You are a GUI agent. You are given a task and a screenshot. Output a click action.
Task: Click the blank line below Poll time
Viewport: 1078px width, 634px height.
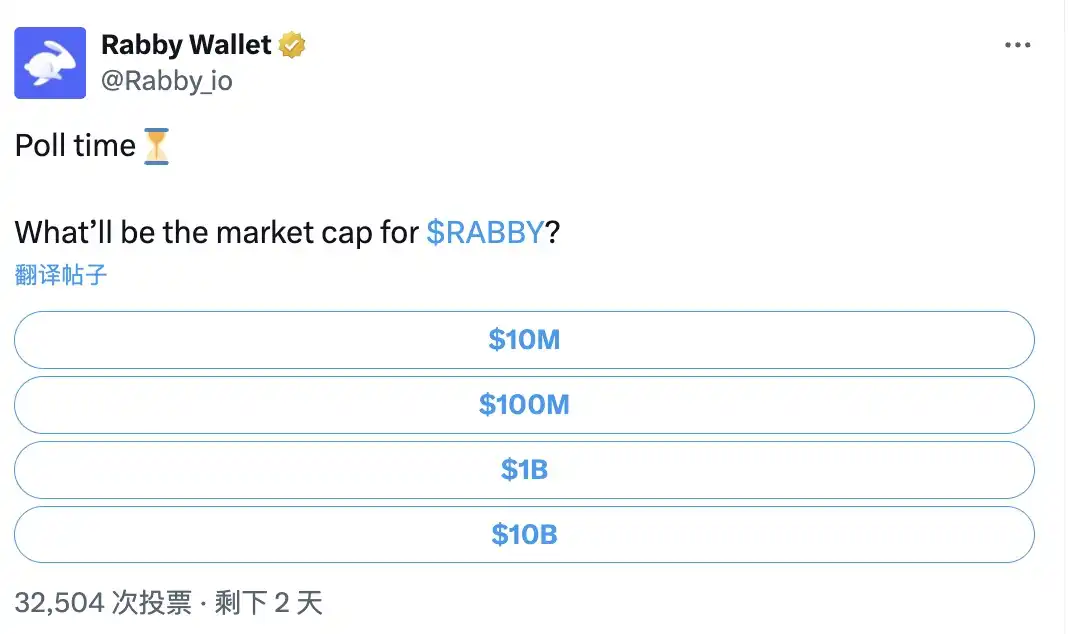(300, 189)
